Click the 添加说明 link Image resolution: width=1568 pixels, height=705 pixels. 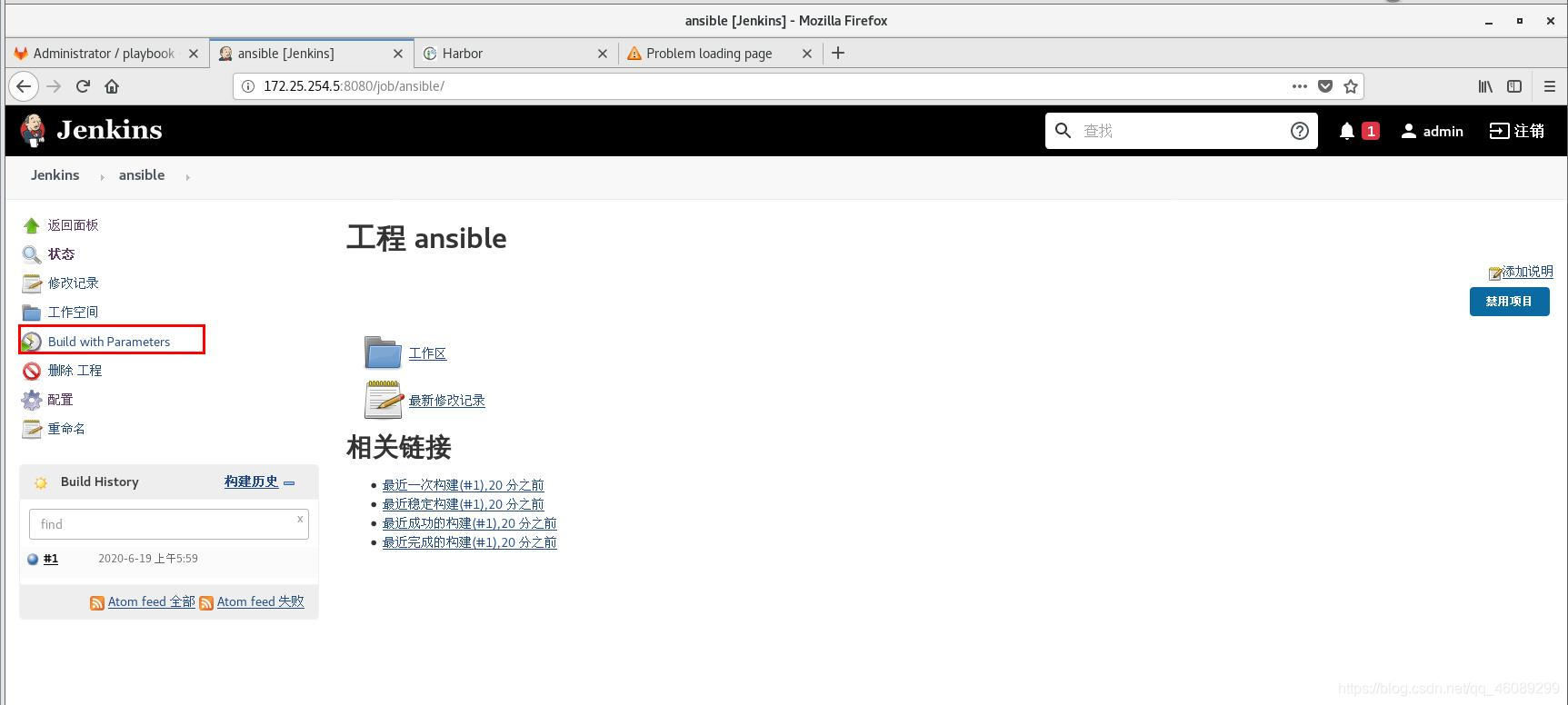pos(1527,272)
